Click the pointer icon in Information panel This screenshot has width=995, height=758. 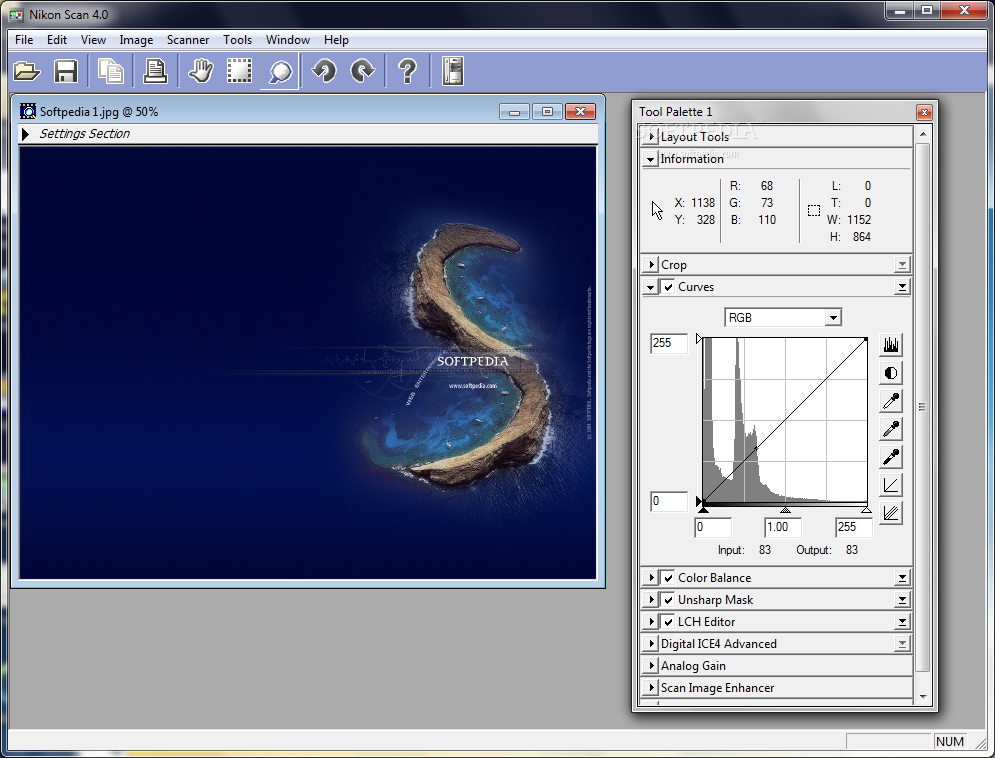(657, 211)
